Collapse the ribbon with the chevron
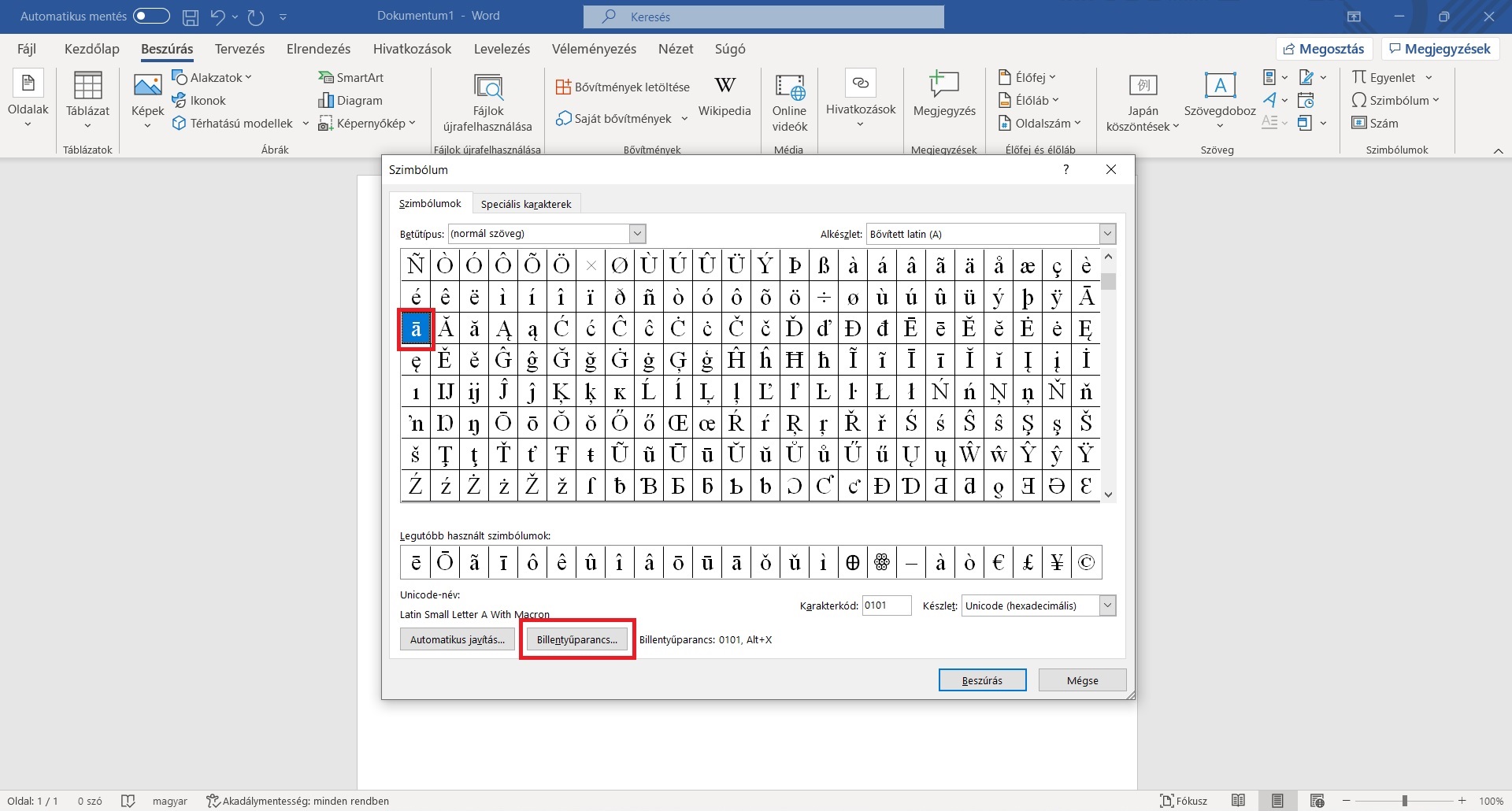 coord(1498,150)
